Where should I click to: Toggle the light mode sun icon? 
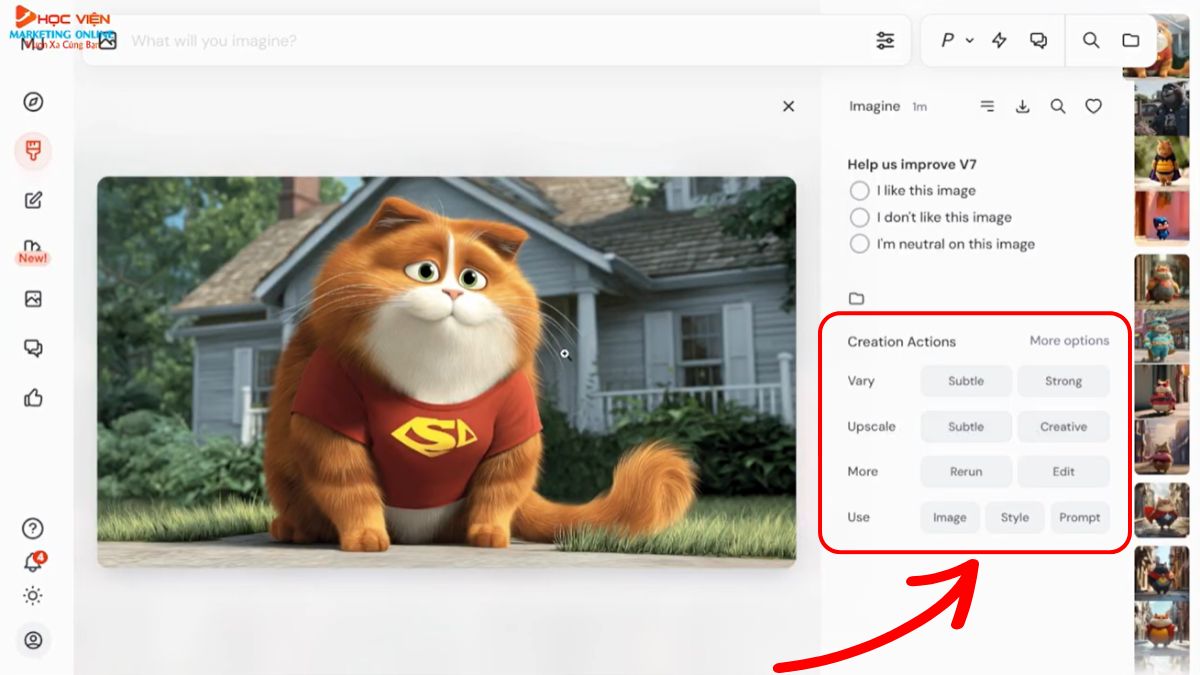[33, 596]
